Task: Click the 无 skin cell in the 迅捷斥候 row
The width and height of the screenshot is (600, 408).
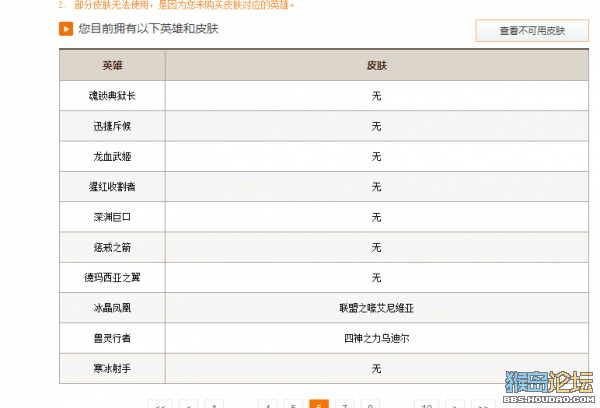Action: tap(377, 126)
